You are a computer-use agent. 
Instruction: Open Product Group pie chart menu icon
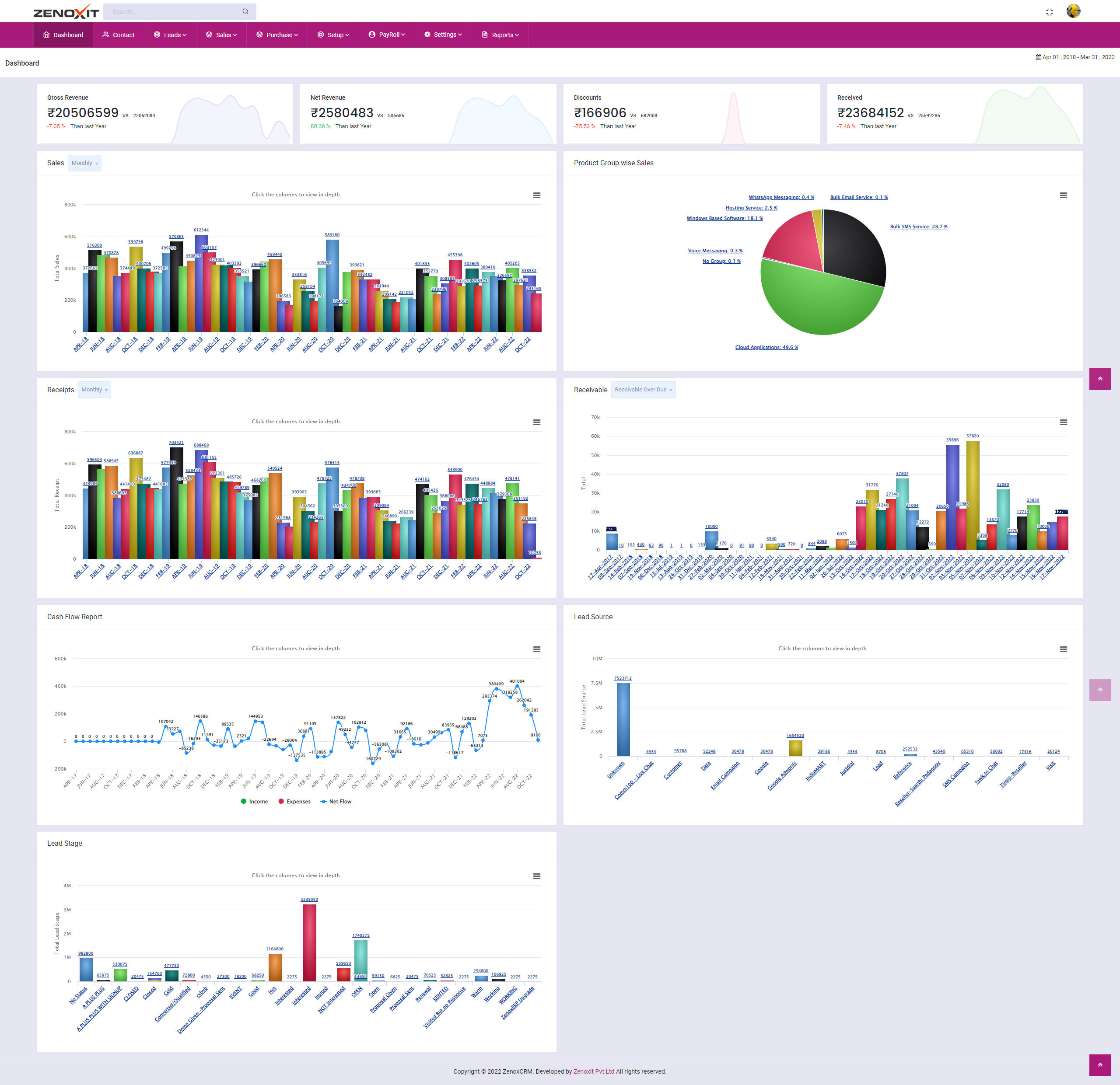point(1063,195)
